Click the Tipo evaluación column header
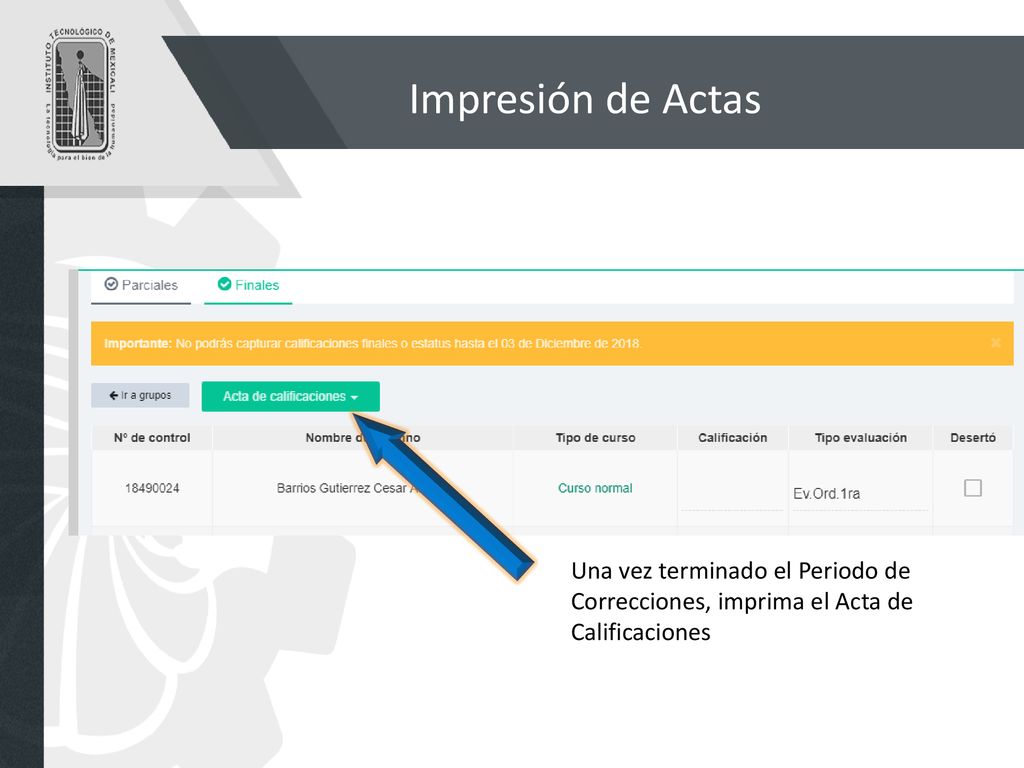The height and width of the screenshot is (768, 1024). pos(861,438)
